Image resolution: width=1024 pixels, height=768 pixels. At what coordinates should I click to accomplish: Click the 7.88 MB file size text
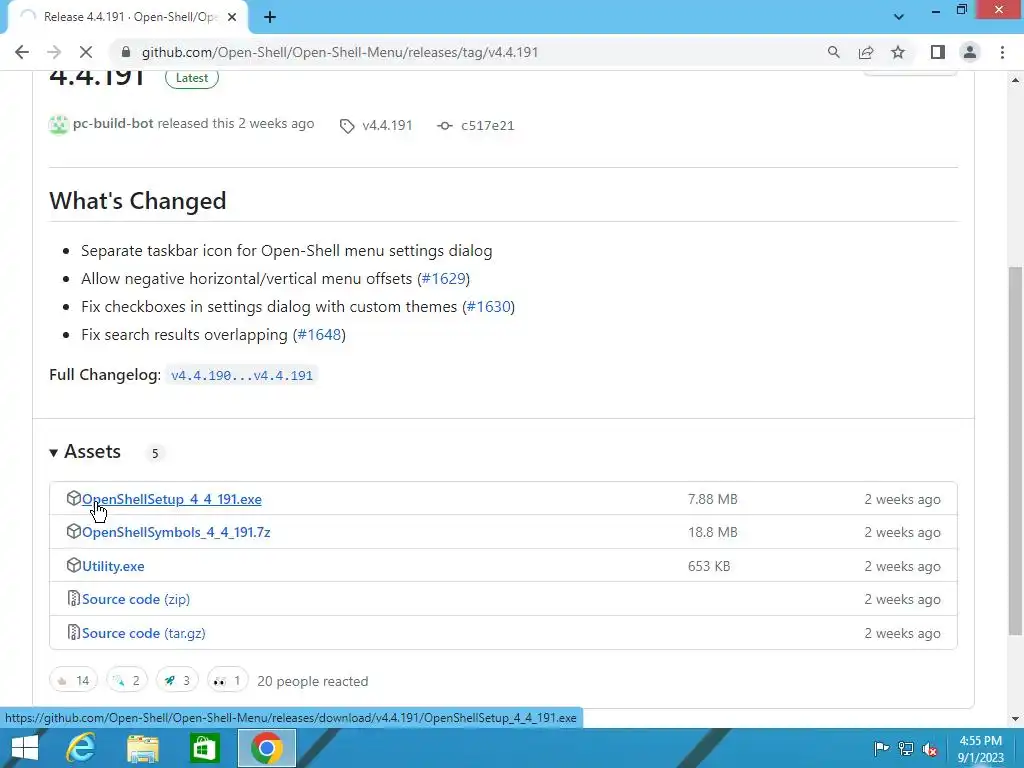click(712, 500)
